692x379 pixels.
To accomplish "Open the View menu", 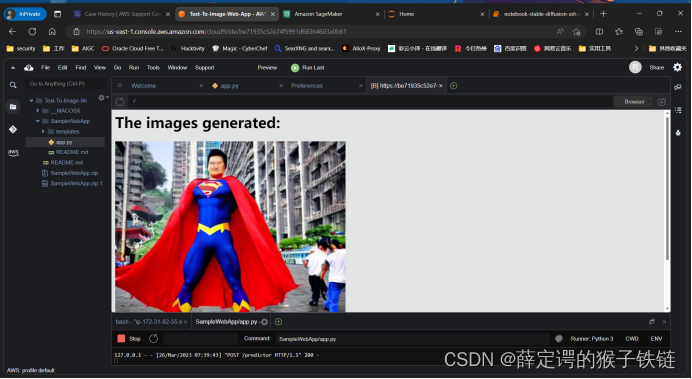I will pos(100,68).
